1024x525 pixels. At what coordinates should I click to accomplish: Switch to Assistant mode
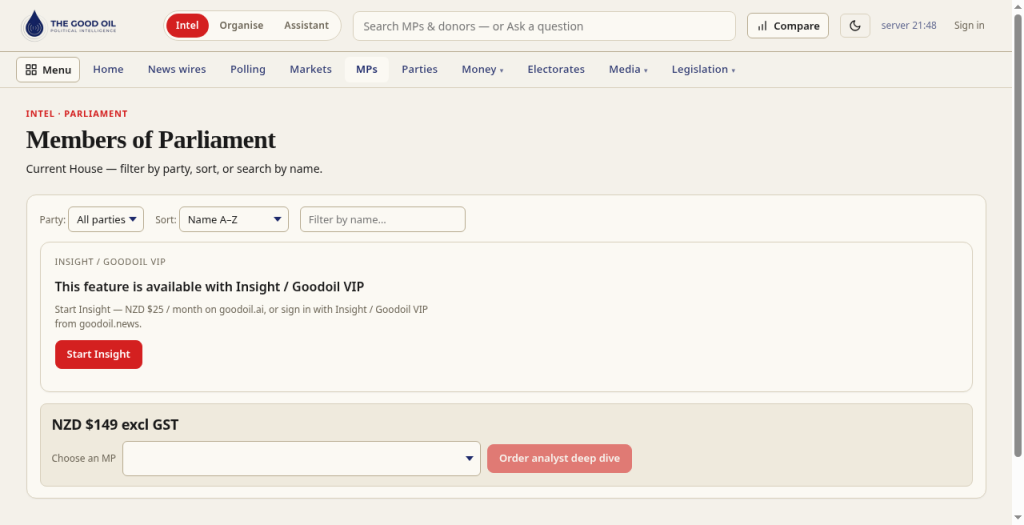pyautogui.click(x=306, y=25)
